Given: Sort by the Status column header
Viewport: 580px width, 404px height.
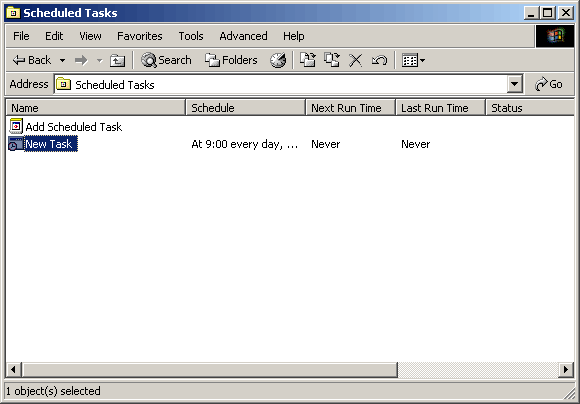Looking at the screenshot, I should point(530,108).
